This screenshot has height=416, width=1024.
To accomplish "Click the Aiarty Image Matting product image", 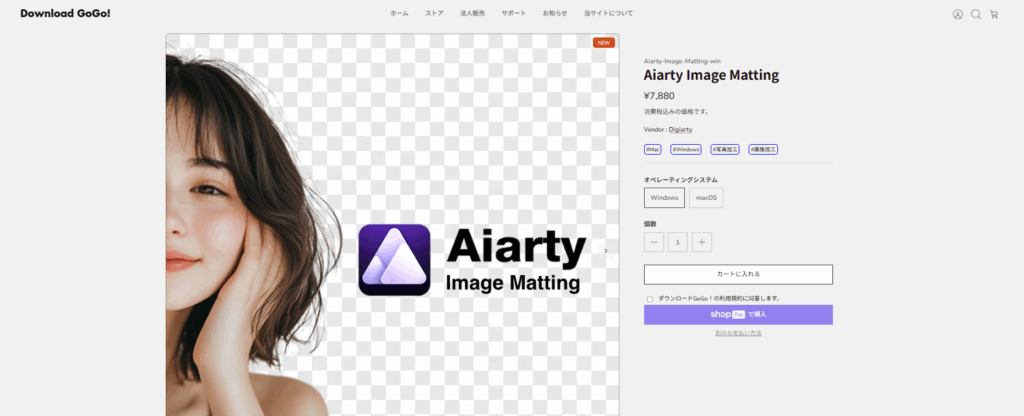I will [392, 225].
